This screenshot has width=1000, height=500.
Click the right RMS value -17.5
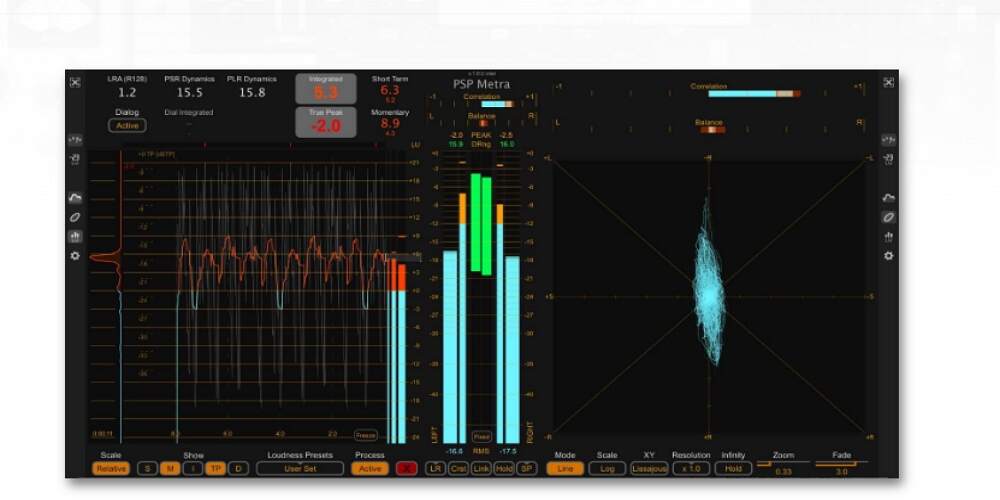[x=508, y=451]
